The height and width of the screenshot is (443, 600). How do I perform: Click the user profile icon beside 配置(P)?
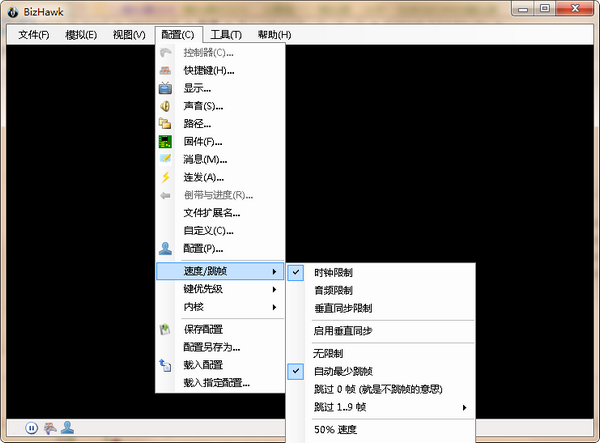(x=165, y=249)
